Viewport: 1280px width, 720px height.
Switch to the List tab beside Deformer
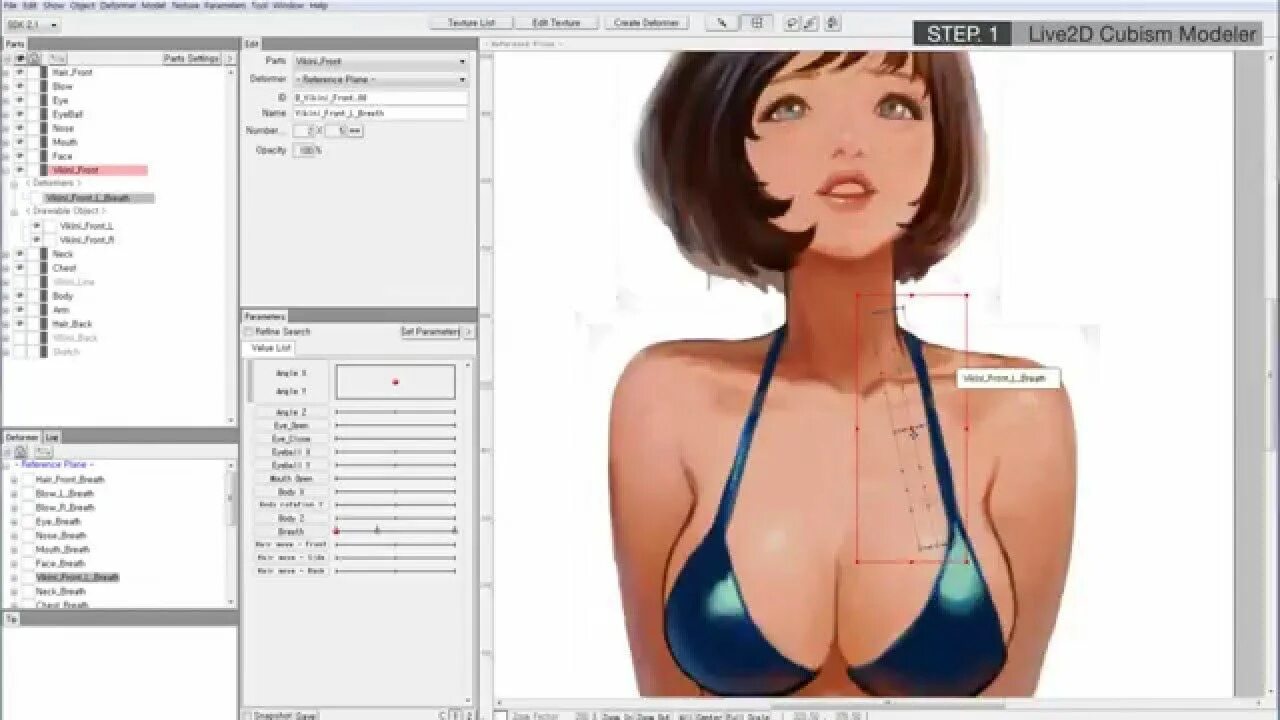point(52,437)
